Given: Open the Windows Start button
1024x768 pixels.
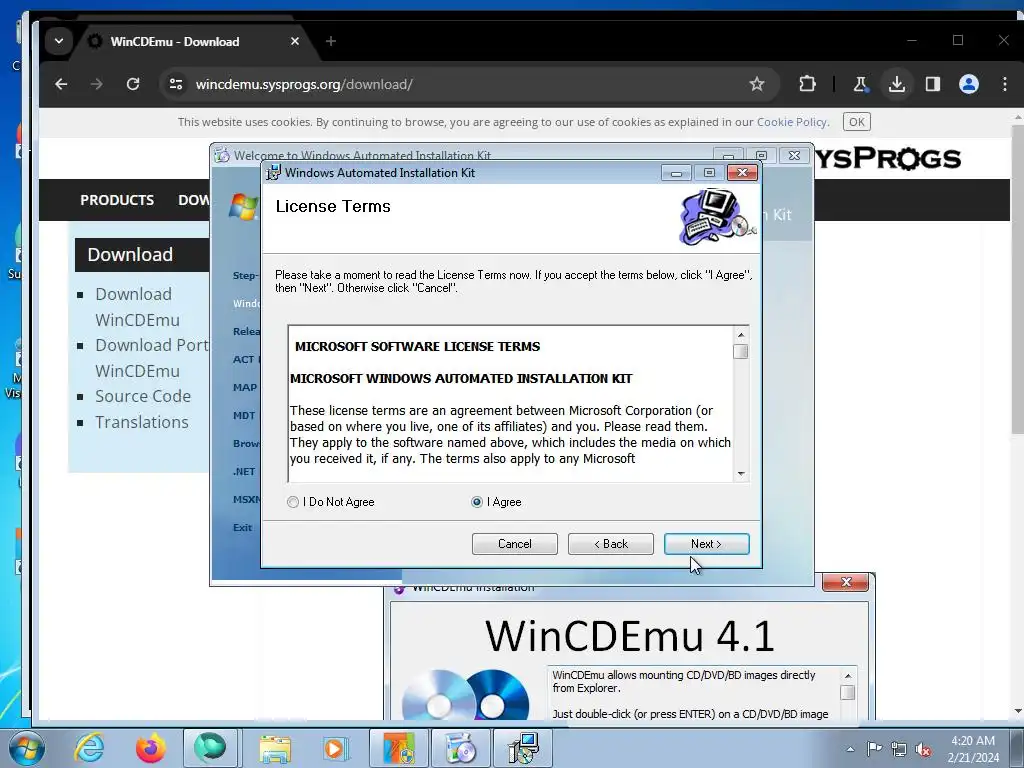Looking at the screenshot, I should click(27, 748).
